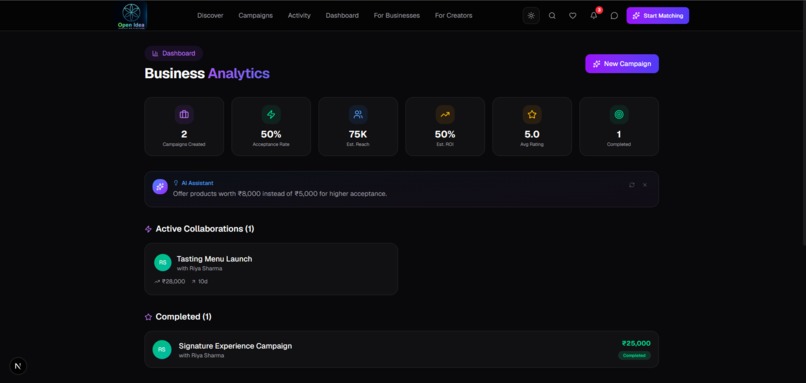Click the people Est. Reach icon
The width and height of the screenshot is (806, 383).
pos(358,115)
